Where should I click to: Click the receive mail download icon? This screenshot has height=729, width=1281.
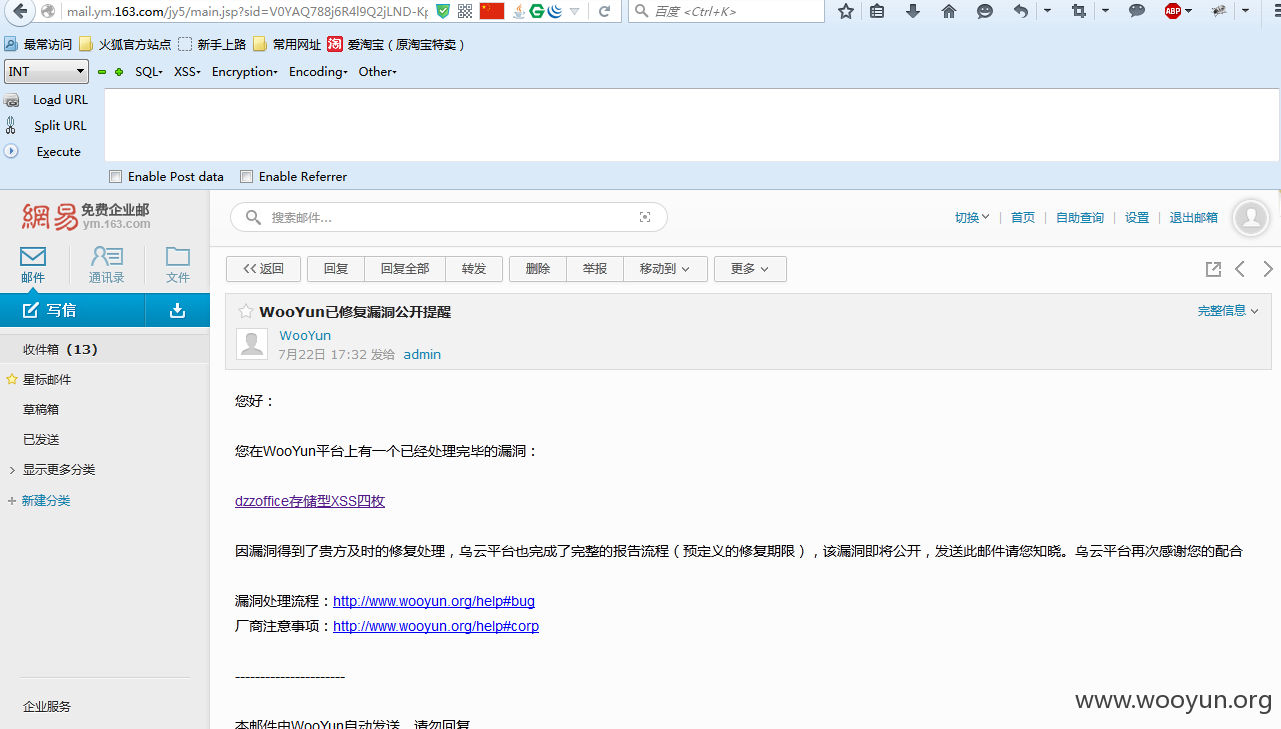tap(178, 310)
